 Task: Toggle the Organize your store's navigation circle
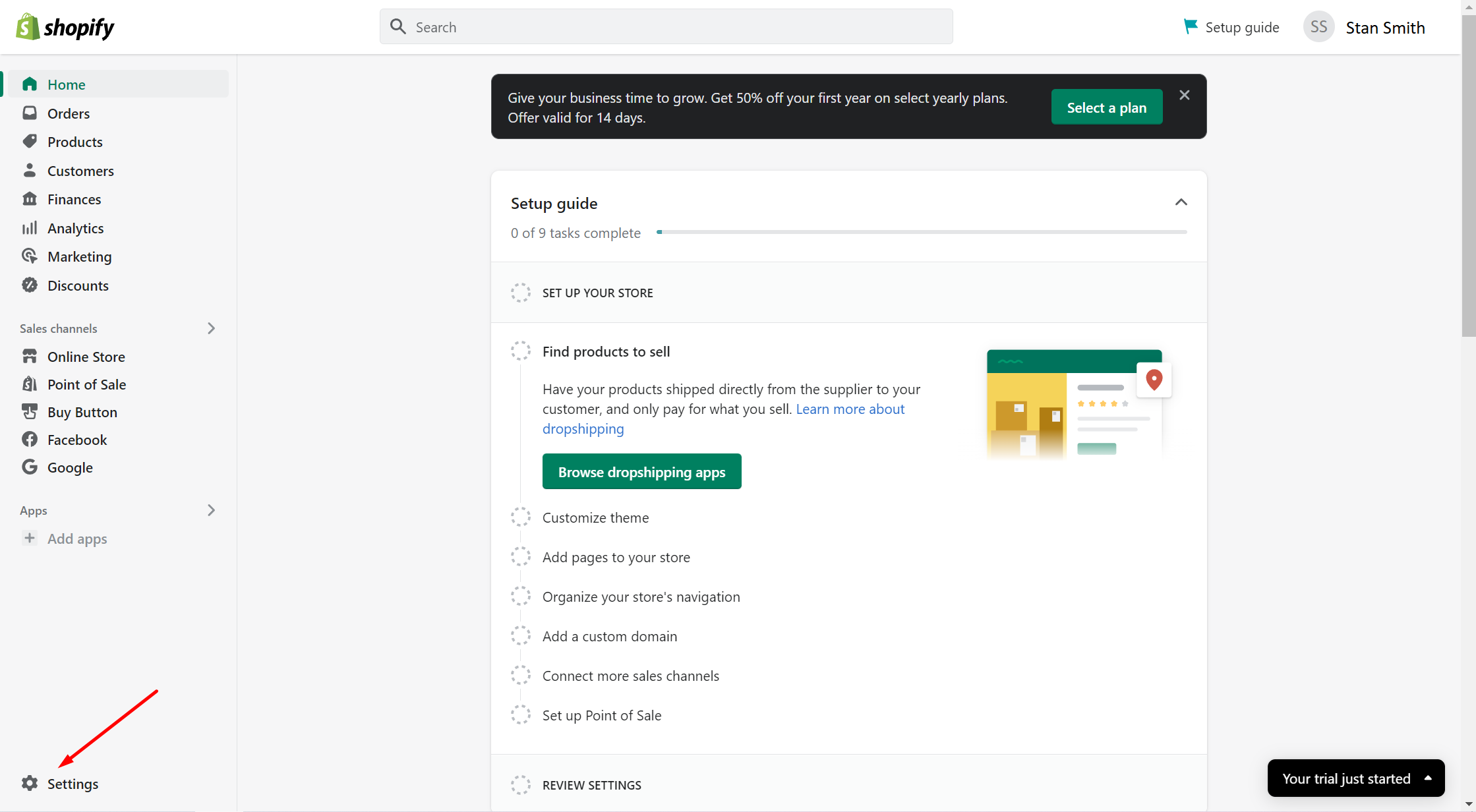pos(521,596)
